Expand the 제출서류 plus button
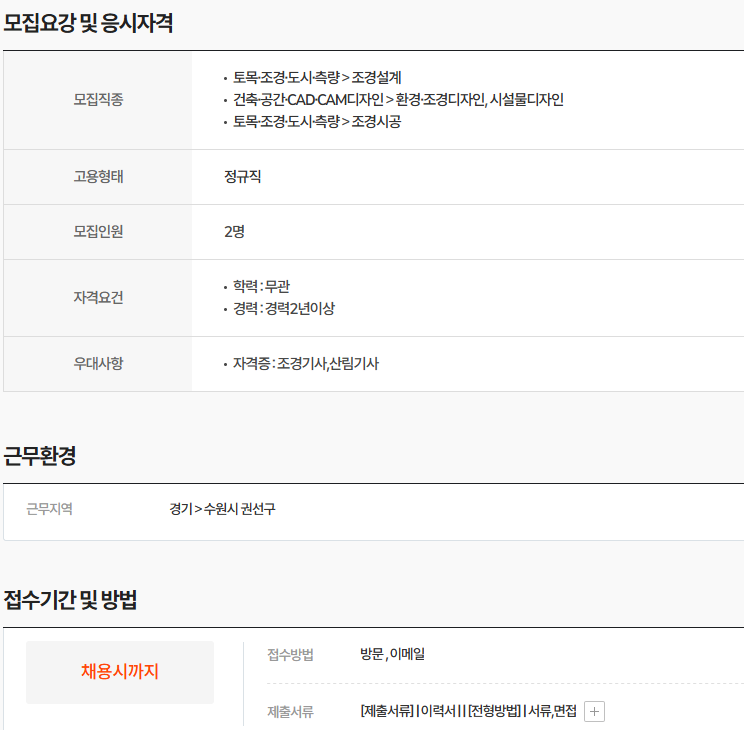 click(594, 711)
